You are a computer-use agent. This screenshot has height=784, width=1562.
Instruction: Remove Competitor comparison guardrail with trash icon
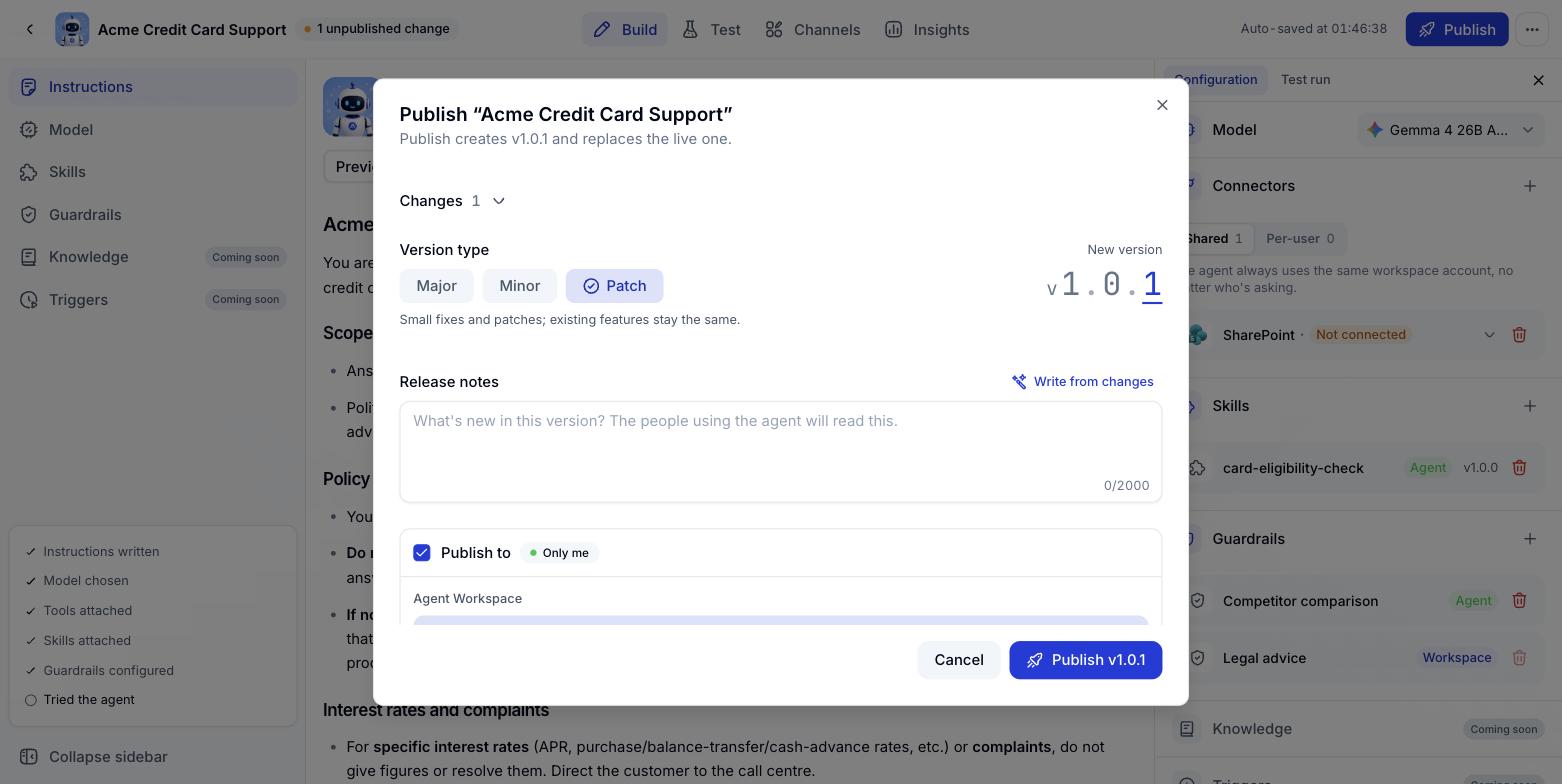click(1519, 601)
